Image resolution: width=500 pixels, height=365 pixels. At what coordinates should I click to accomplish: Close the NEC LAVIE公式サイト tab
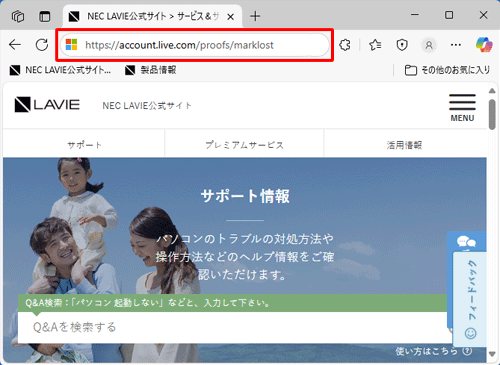[230, 16]
